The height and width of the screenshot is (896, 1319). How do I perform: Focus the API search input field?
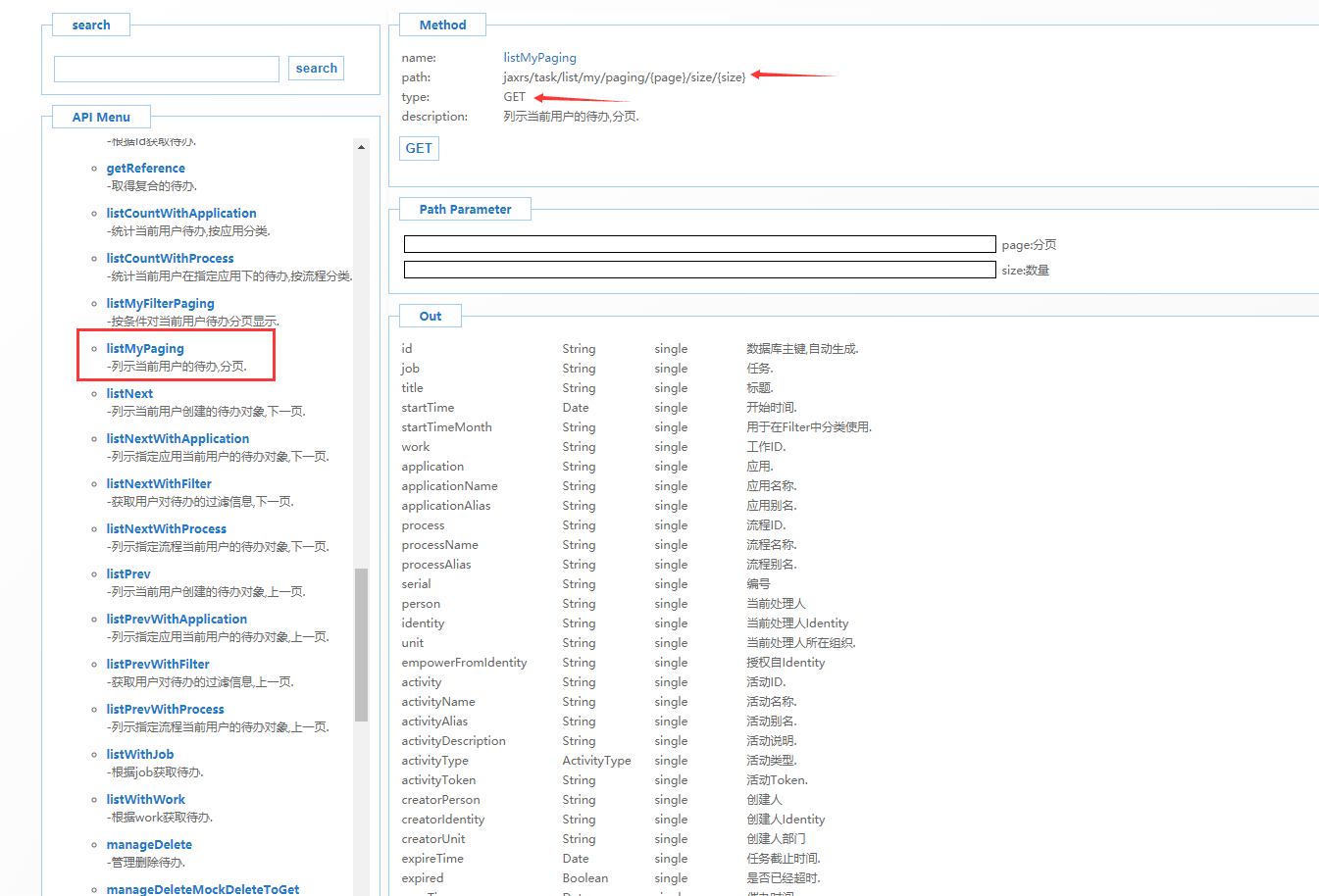point(167,69)
